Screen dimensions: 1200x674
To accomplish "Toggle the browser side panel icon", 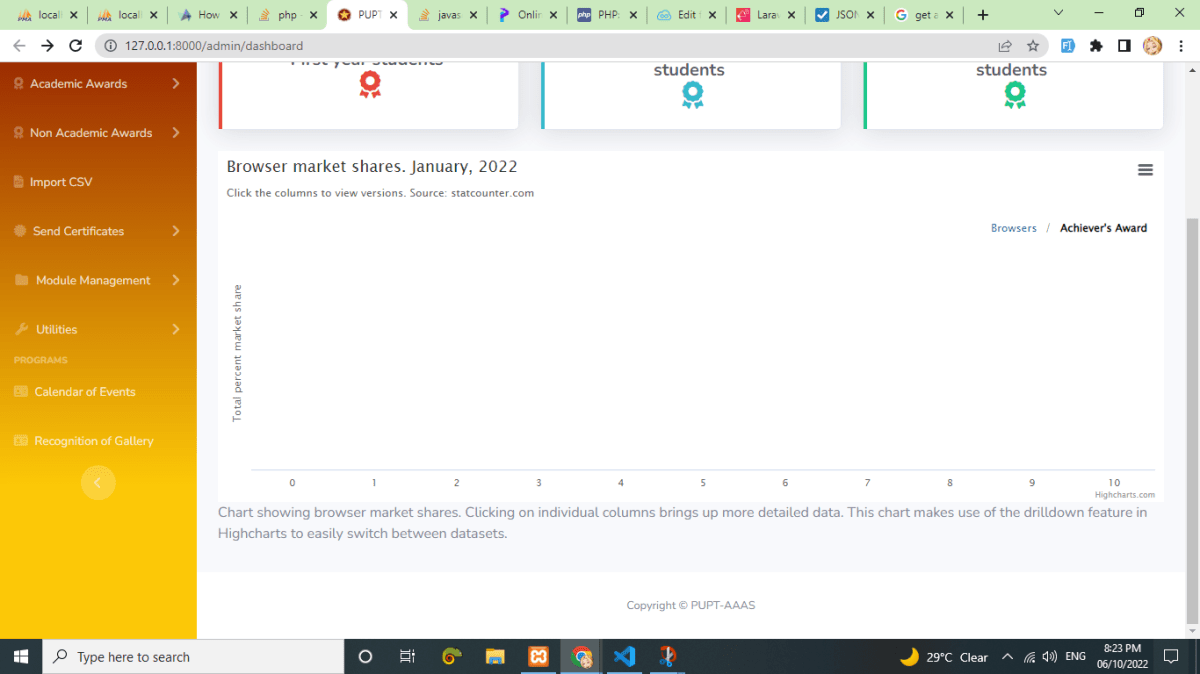I will pos(1124,46).
